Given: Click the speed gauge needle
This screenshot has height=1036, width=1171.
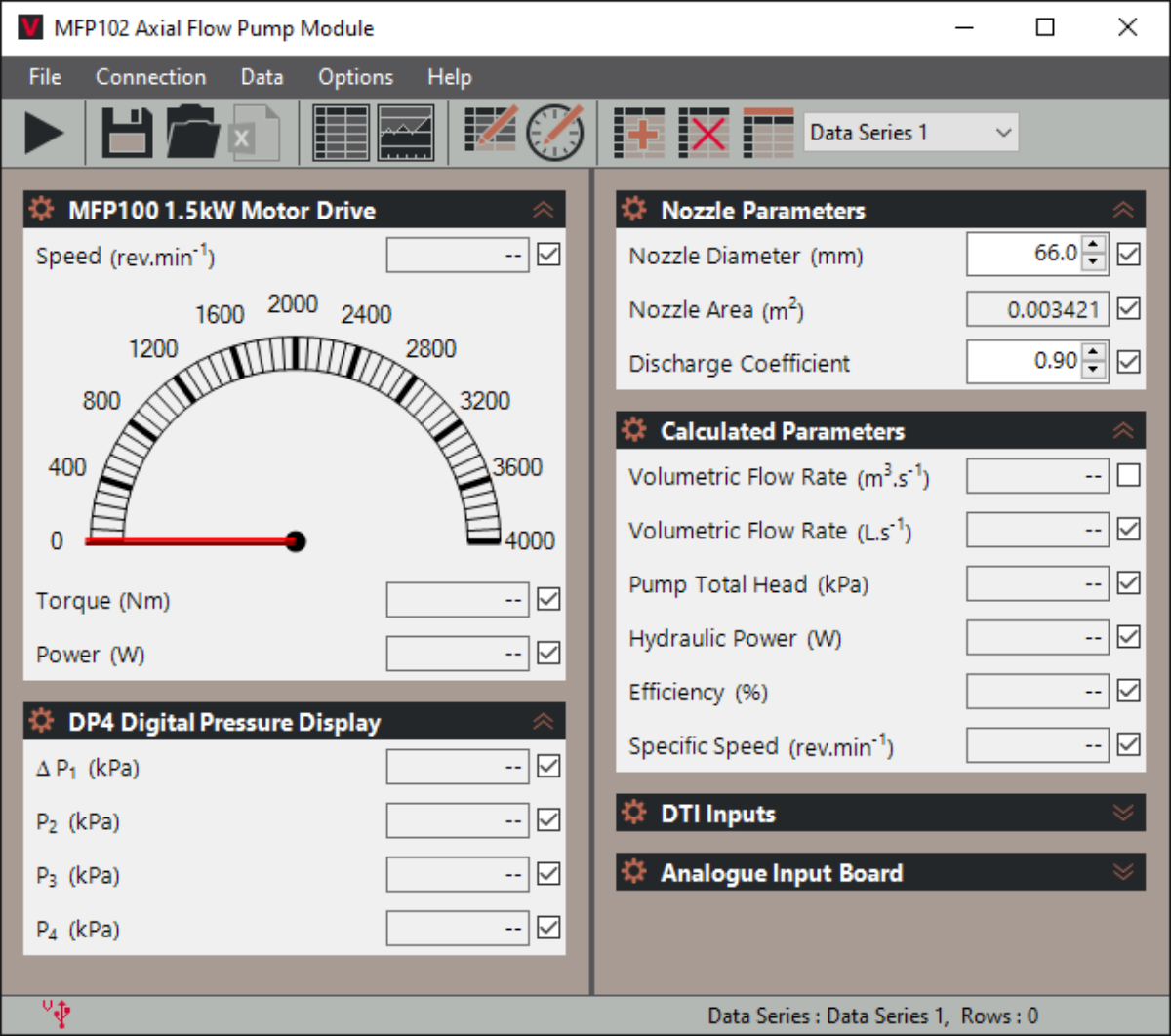Looking at the screenshot, I should tap(195, 540).
